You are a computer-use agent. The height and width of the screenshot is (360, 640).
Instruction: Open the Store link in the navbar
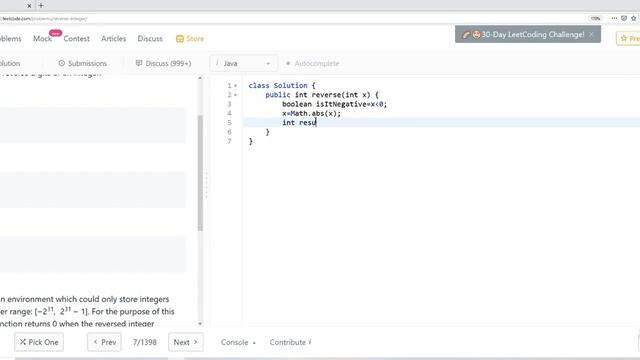point(190,38)
